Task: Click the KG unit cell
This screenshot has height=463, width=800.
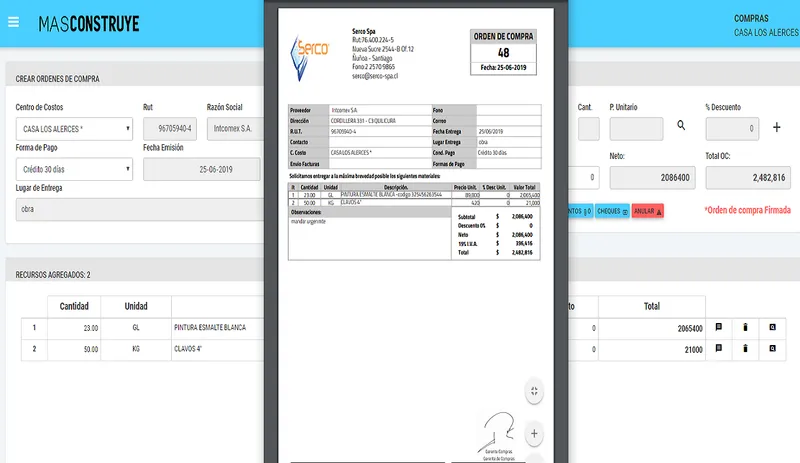Action: pyautogui.click(x=136, y=349)
